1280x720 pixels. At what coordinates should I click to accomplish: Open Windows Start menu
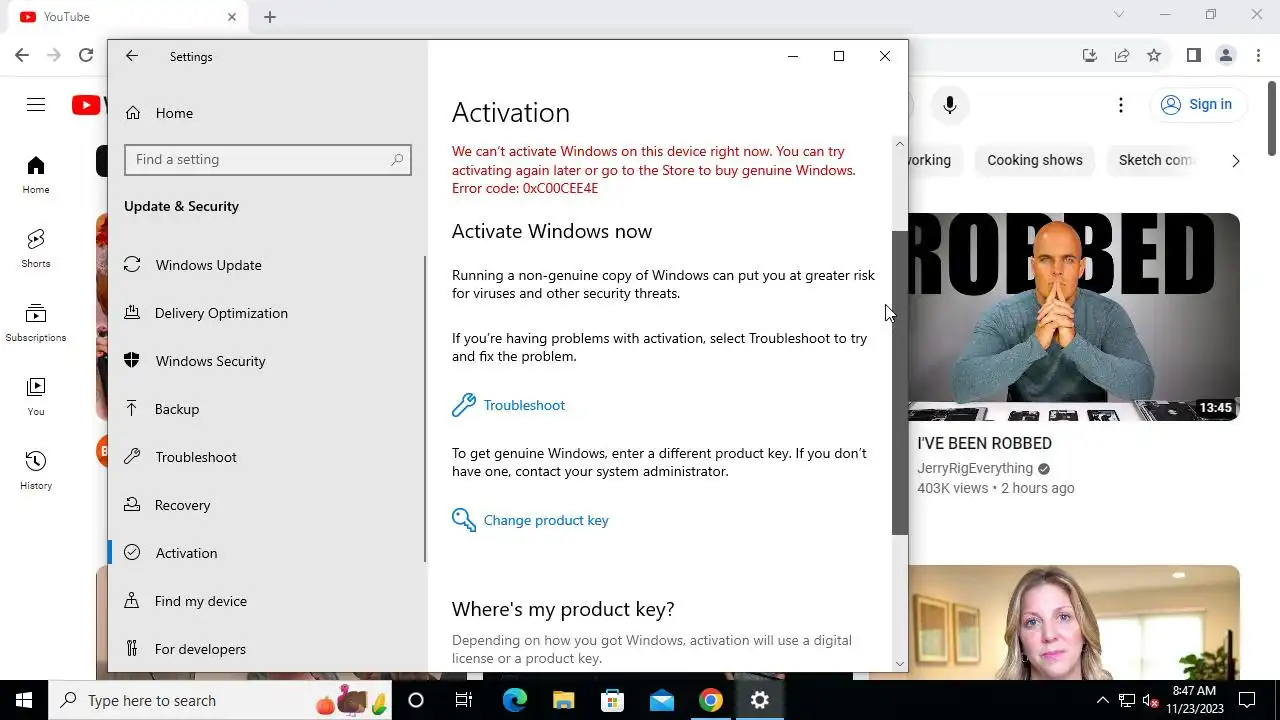click(x=24, y=700)
